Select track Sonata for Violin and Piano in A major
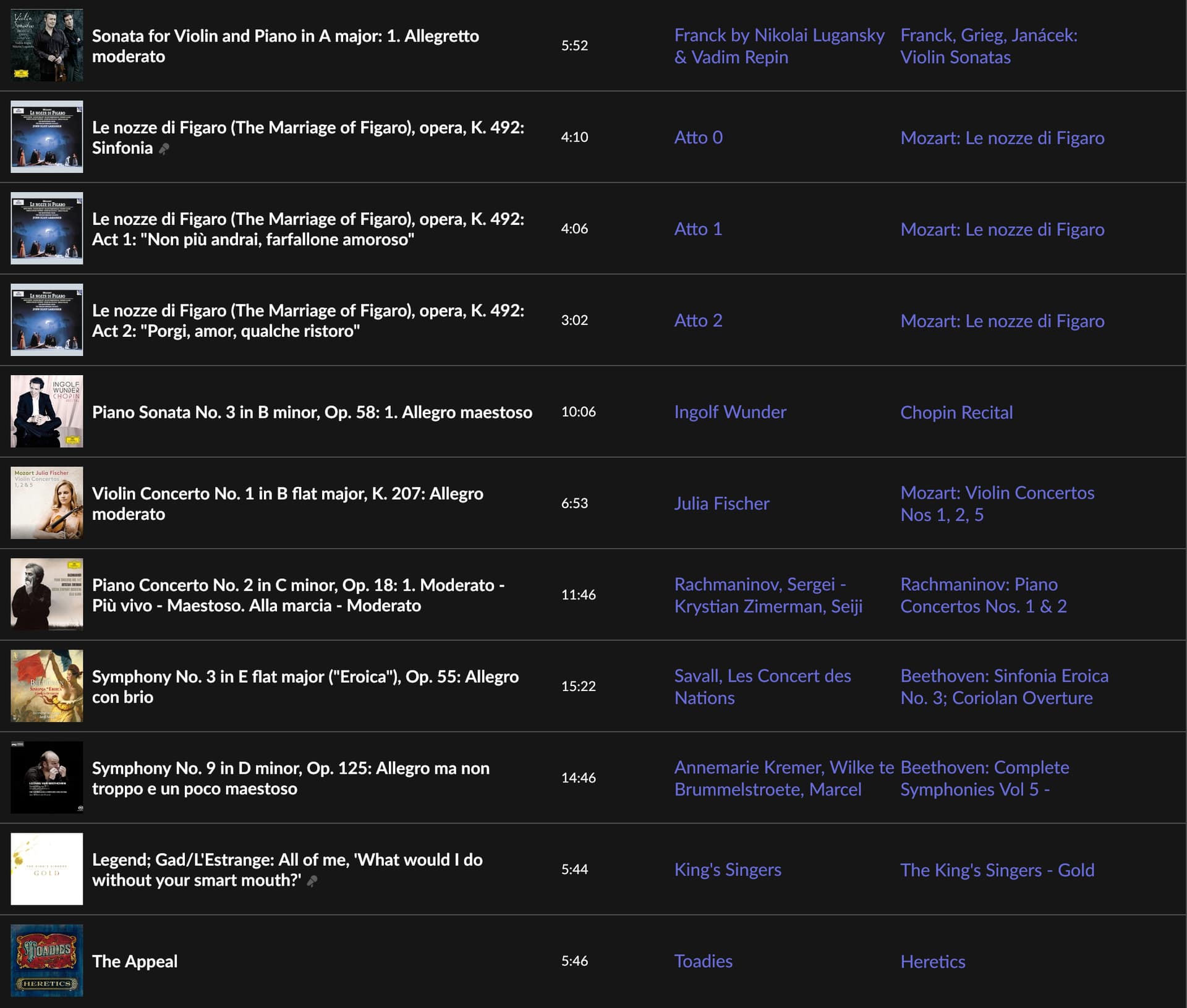The width and height of the screenshot is (1187, 1008). click(286, 46)
